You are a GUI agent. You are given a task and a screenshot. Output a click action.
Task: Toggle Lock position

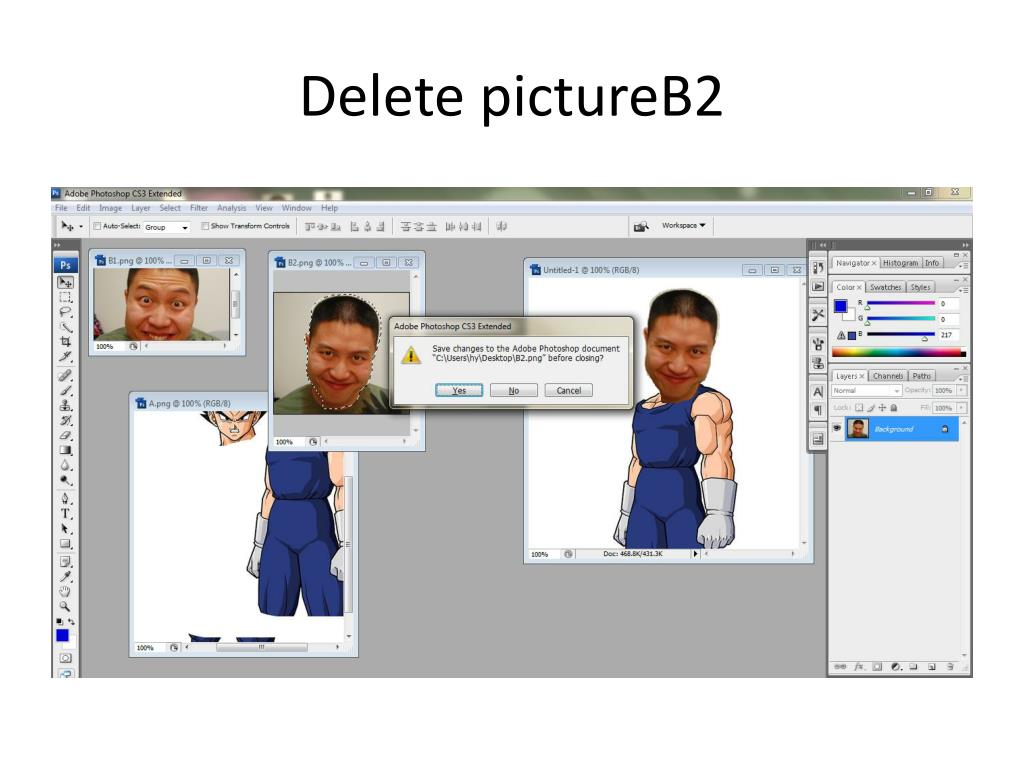click(x=882, y=408)
